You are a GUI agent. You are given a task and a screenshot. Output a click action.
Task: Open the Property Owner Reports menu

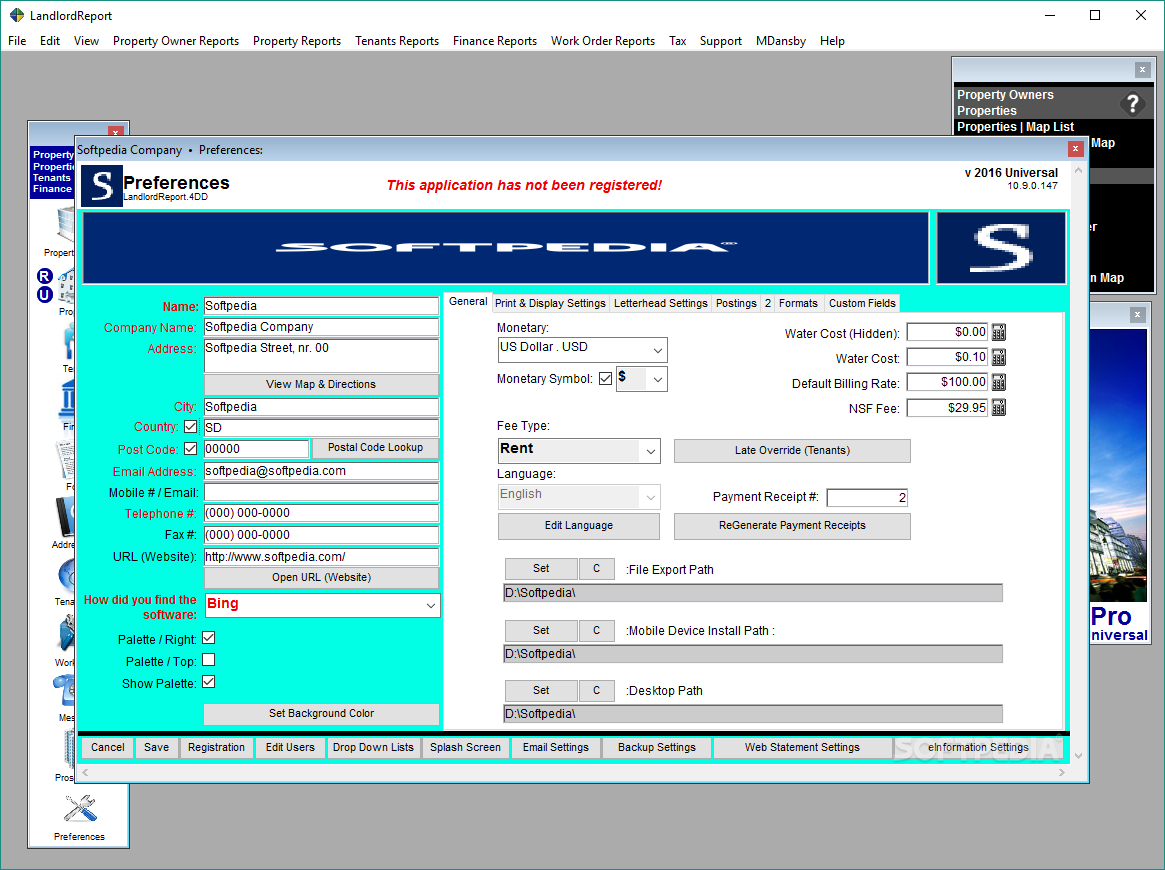tap(176, 41)
